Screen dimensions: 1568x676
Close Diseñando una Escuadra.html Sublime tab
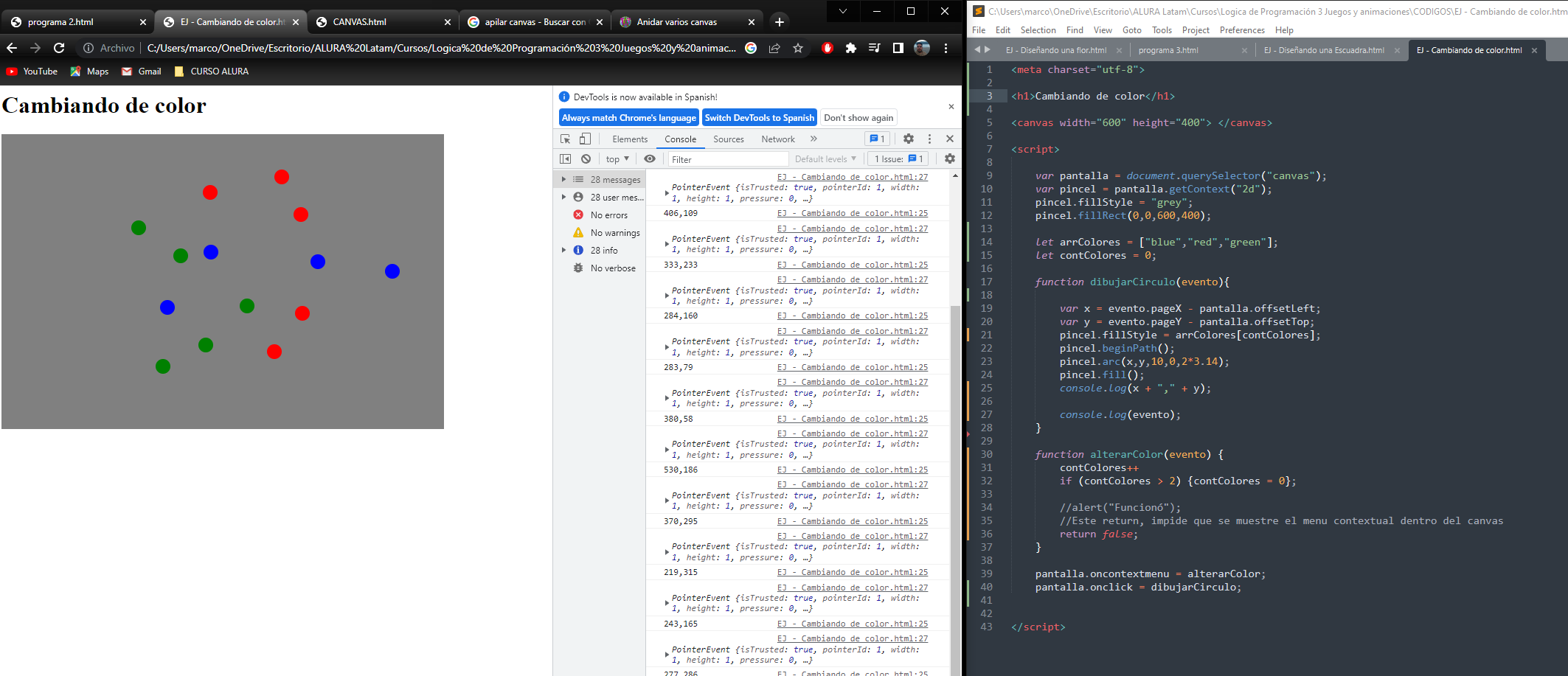tap(1397, 50)
